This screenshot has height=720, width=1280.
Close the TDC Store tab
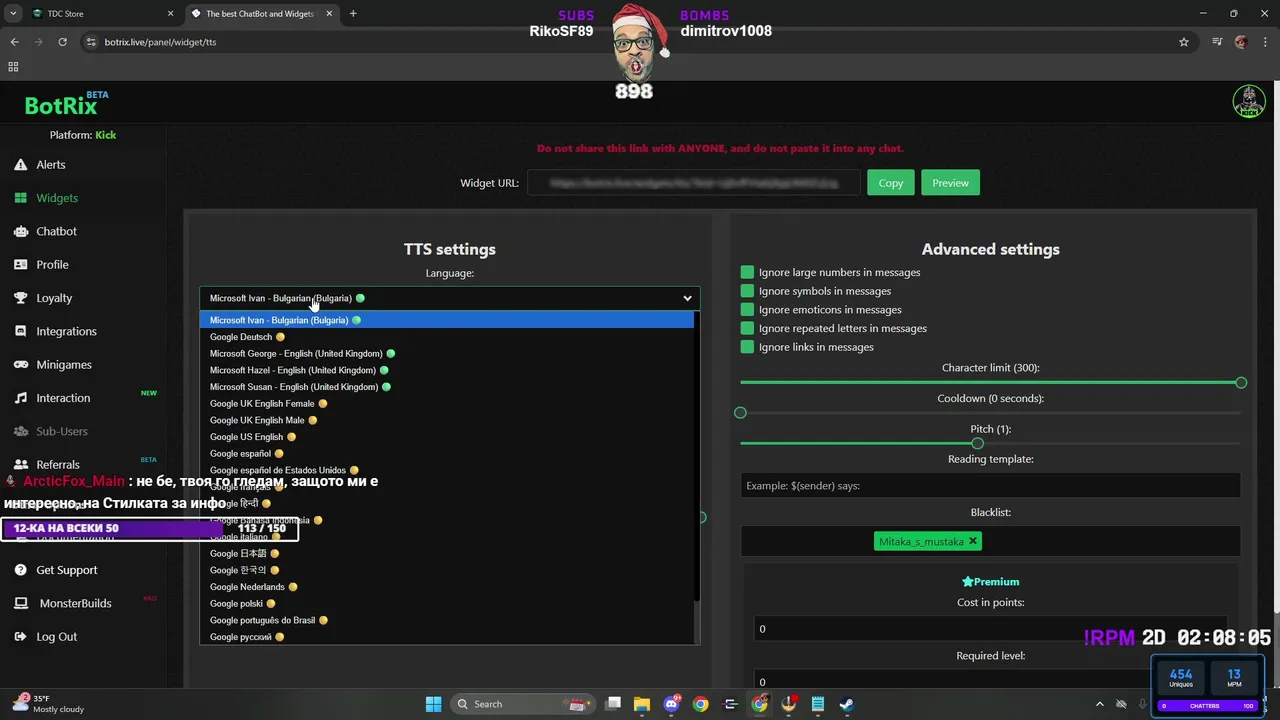(170, 14)
